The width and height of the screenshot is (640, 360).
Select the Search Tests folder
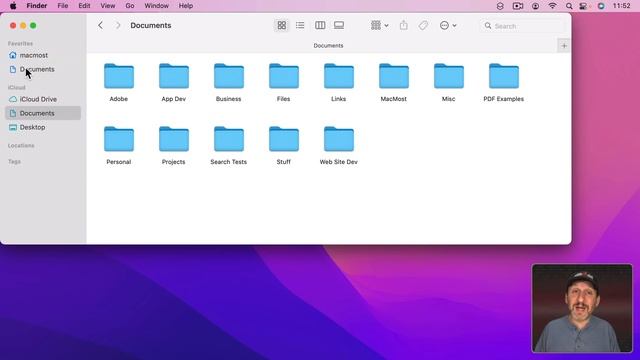pos(229,145)
